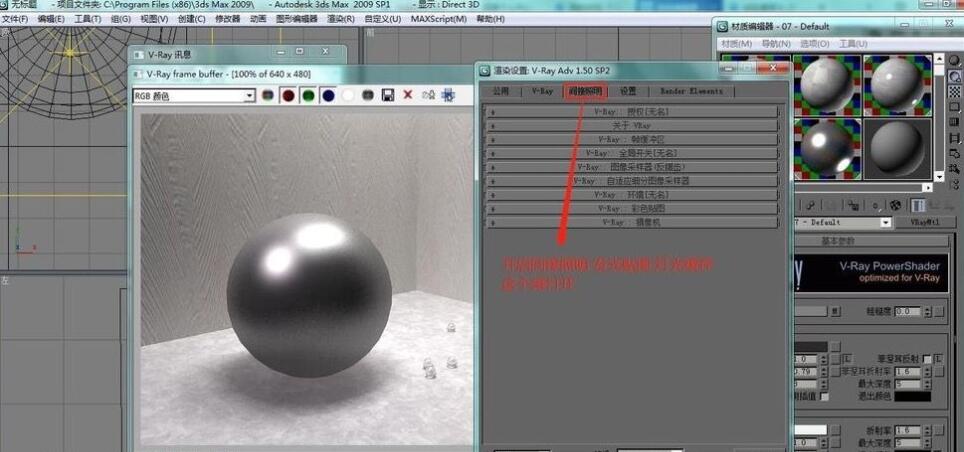Image resolution: width=964 pixels, height=452 pixels.
Task: Select the top-middle material sample sphere
Action: click(x=827, y=85)
